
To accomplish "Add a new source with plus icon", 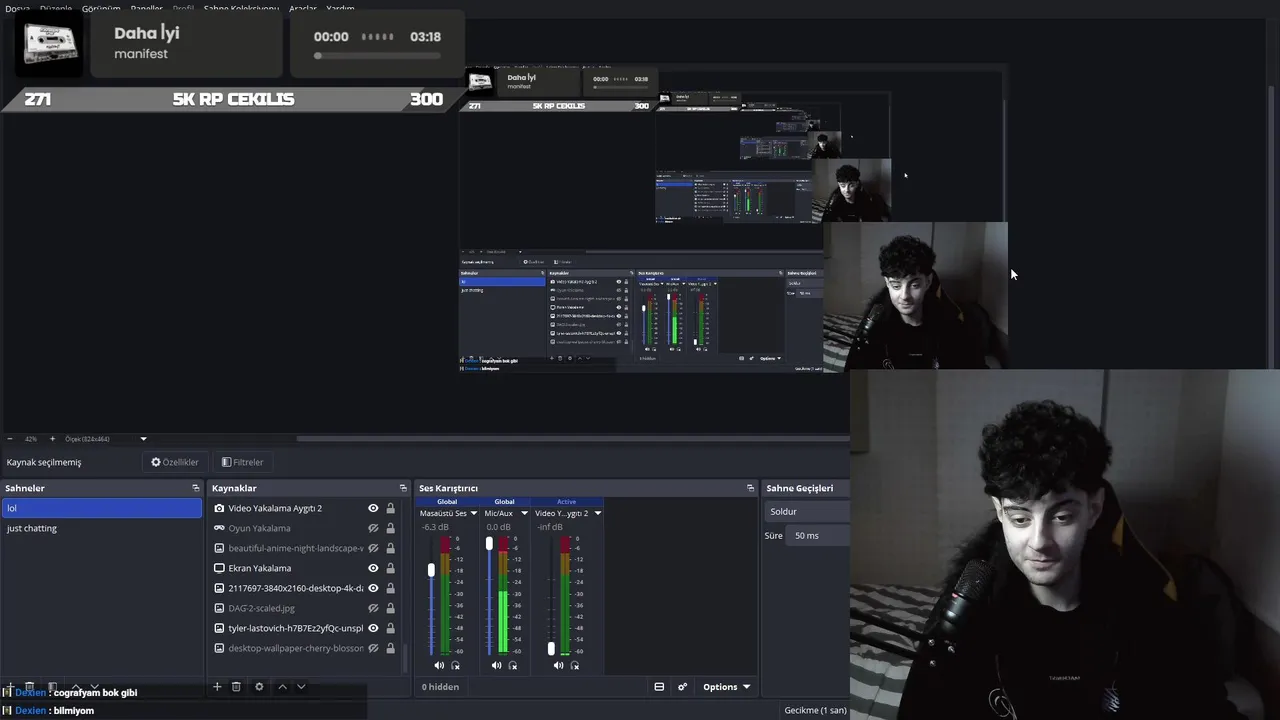I will (217, 687).
